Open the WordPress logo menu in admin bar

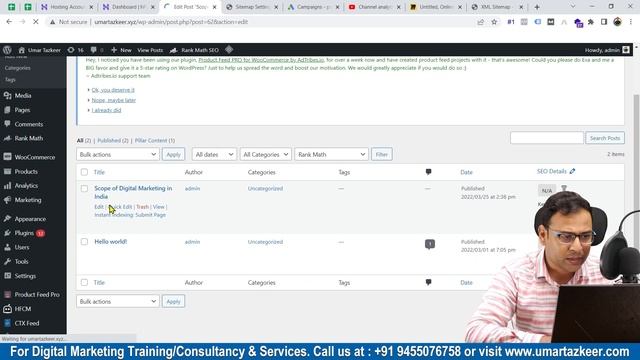pos(7,50)
